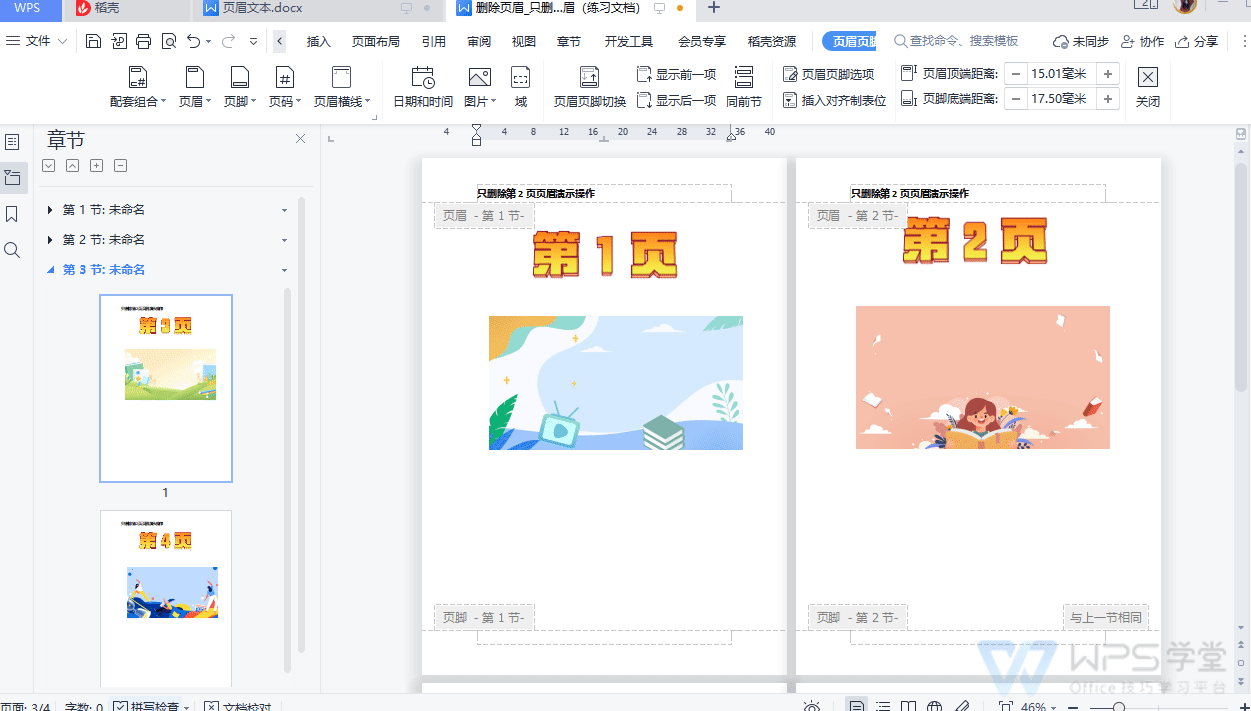Click the 页眉顶端距离 15.01毫米 field

click(x=1061, y=74)
